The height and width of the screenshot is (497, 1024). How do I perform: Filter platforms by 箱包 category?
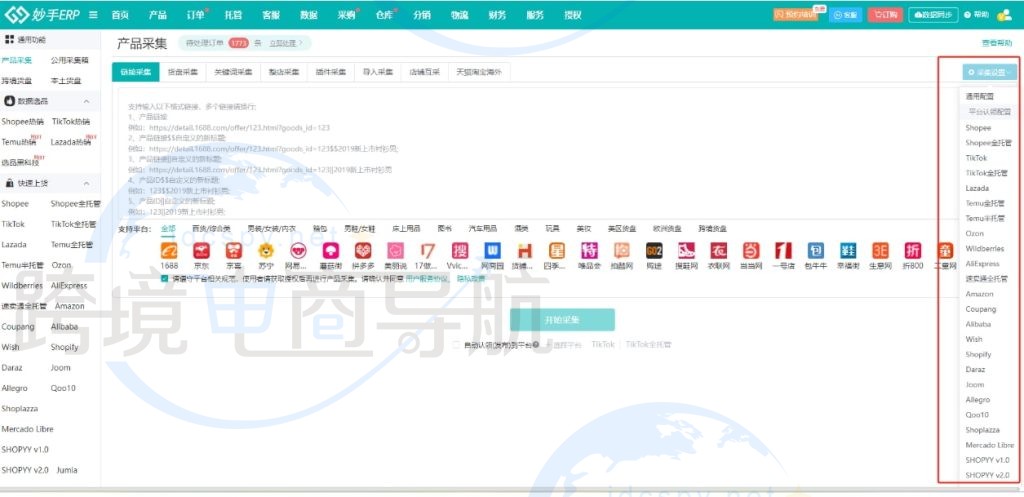click(319, 229)
